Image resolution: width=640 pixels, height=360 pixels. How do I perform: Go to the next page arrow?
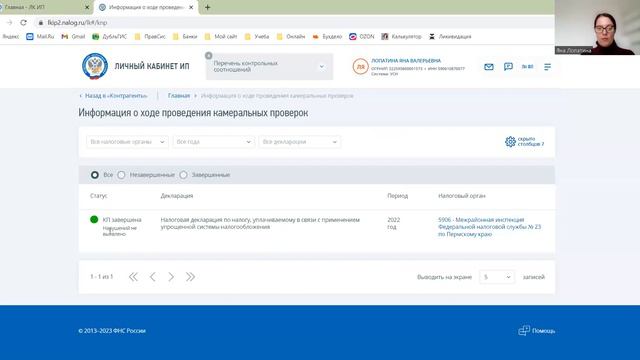[x=171, y=277]
